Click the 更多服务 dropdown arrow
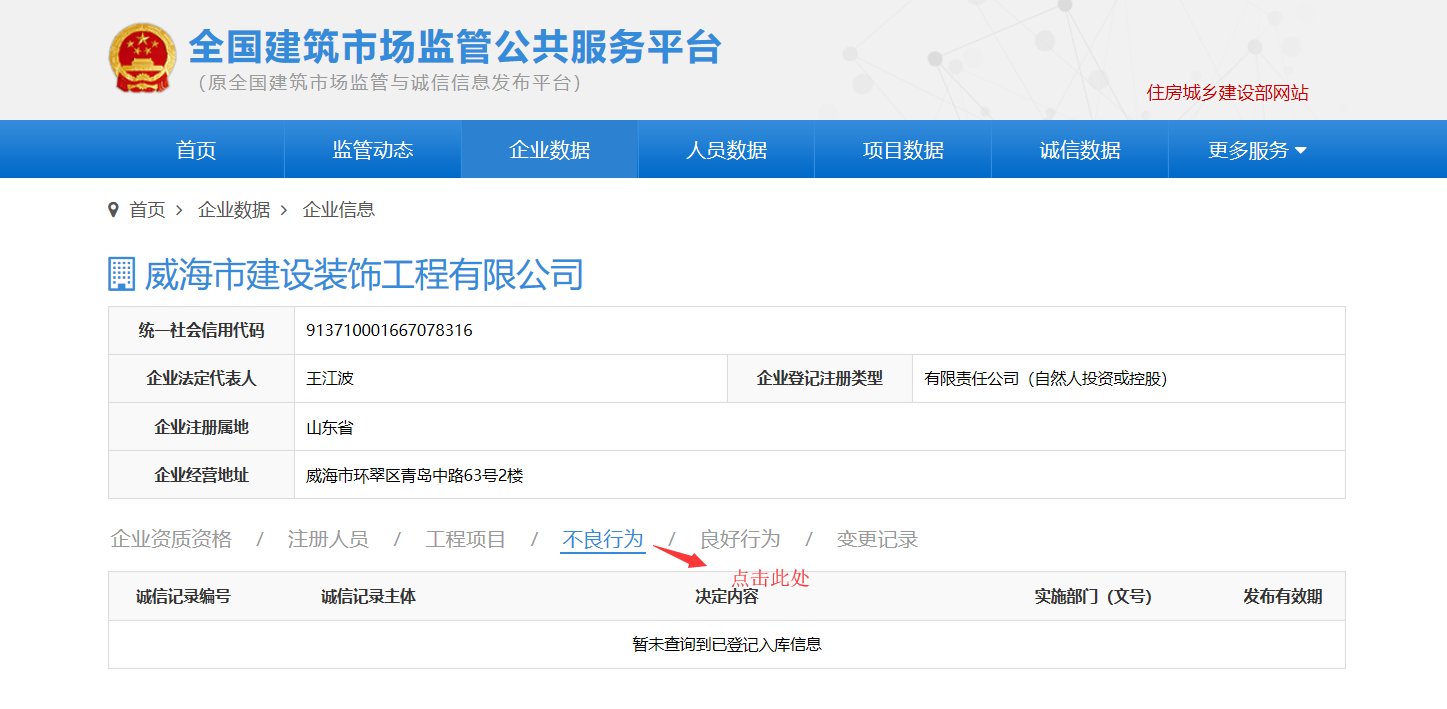This screenshot has width=1447, height=709. [1297, 151]
